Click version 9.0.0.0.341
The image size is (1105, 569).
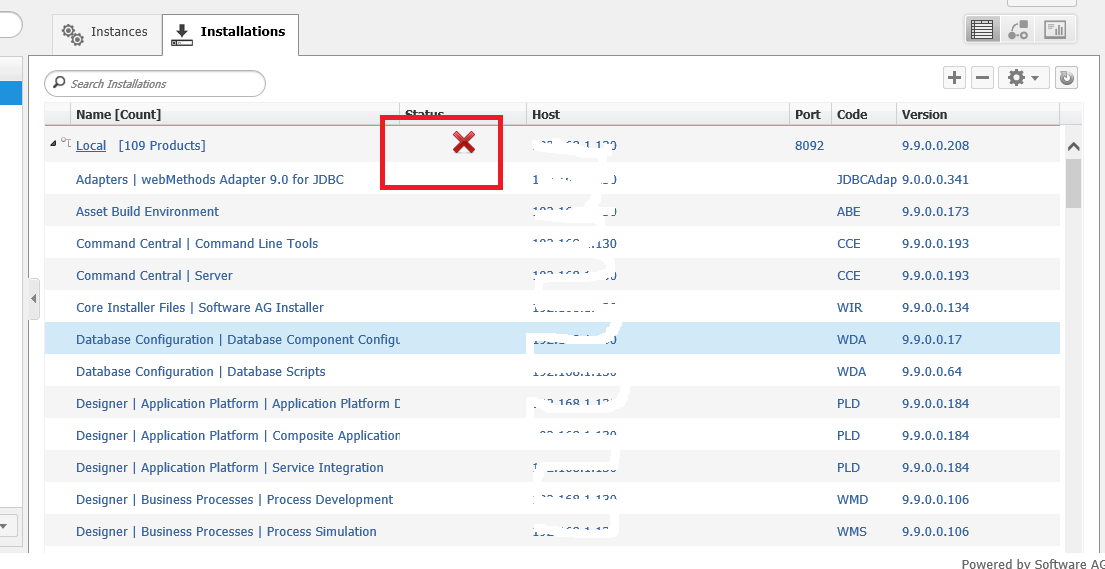[935, 179]
